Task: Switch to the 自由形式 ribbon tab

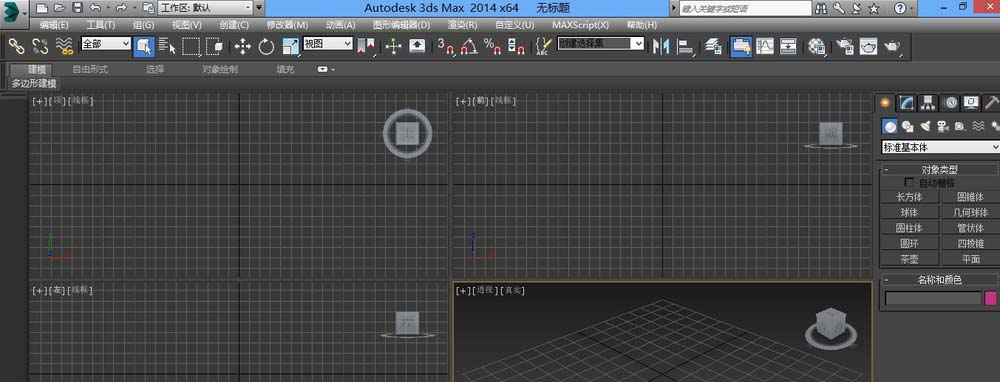Action: click(x=90, y=69)
